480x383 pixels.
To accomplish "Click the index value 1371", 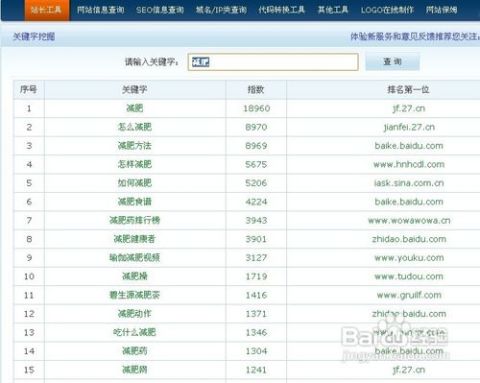I will pyautogui.click(x=256, y=314).
